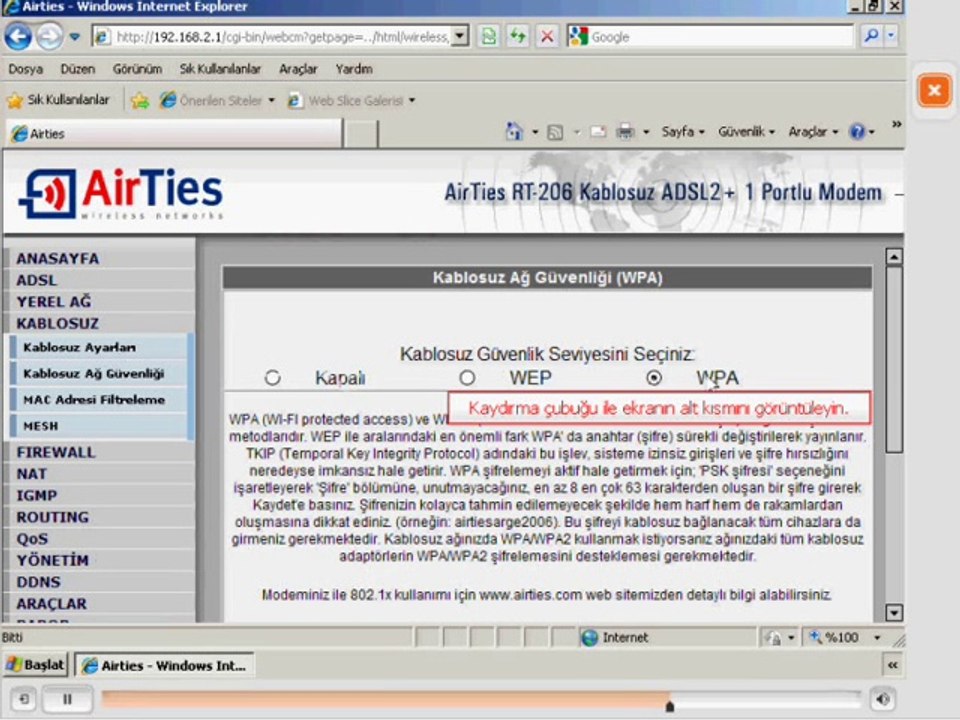This screenshot has width=960, height=720.
Task: Click the AirTies logo
Action: (121, 193)
